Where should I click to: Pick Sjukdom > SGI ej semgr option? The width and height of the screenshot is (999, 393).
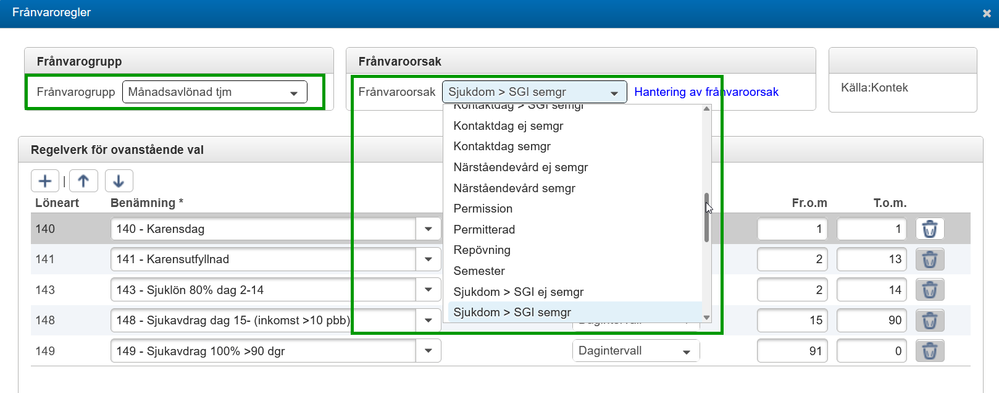[x=575, y=292]
